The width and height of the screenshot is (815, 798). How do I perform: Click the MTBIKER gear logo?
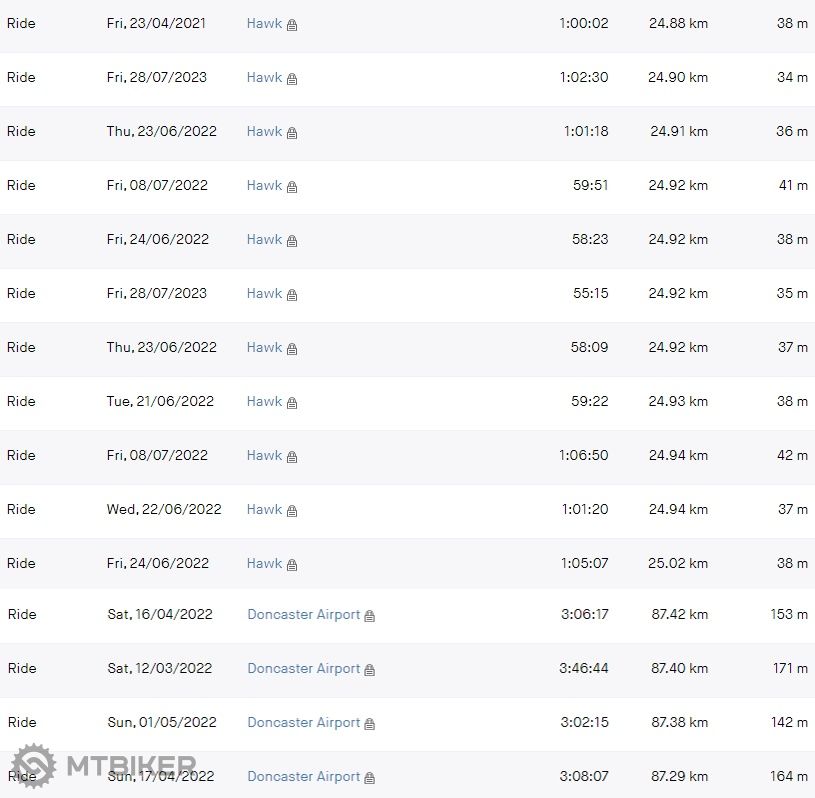coord(33,767)
